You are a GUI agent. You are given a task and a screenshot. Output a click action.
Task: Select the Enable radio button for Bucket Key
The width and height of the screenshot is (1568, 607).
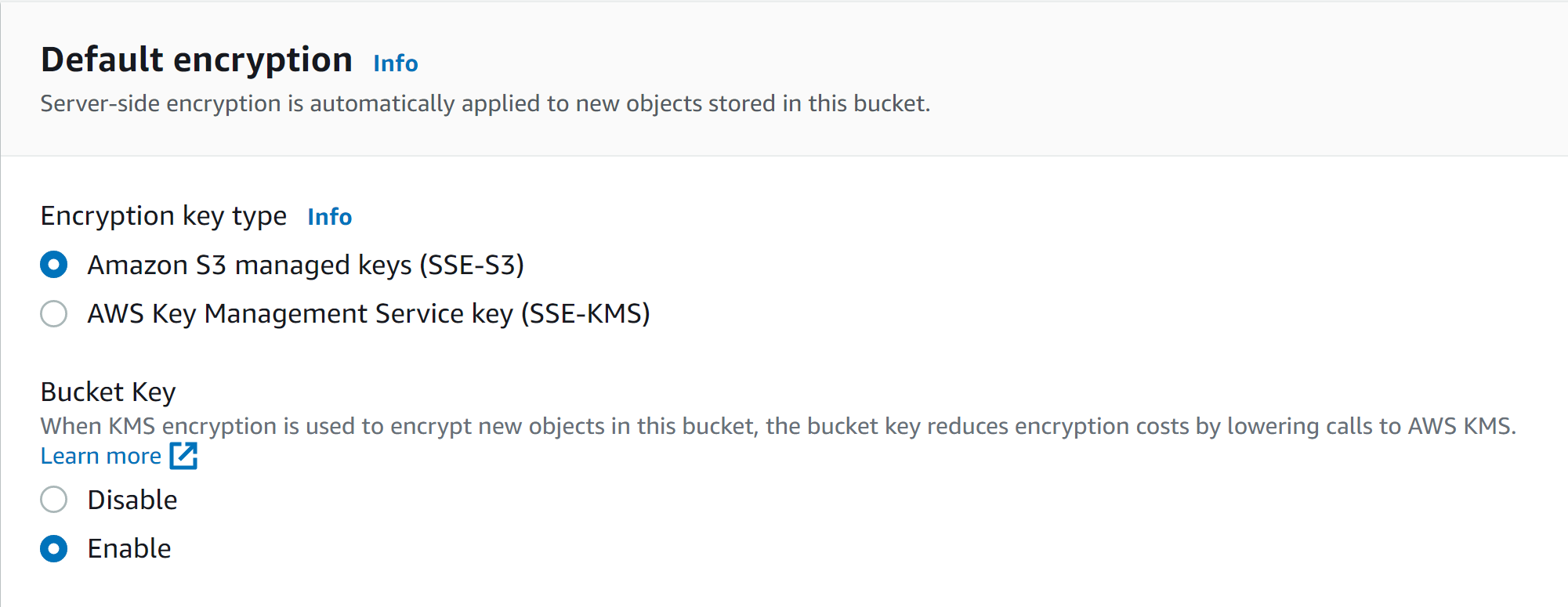click(x=54, y=548)
